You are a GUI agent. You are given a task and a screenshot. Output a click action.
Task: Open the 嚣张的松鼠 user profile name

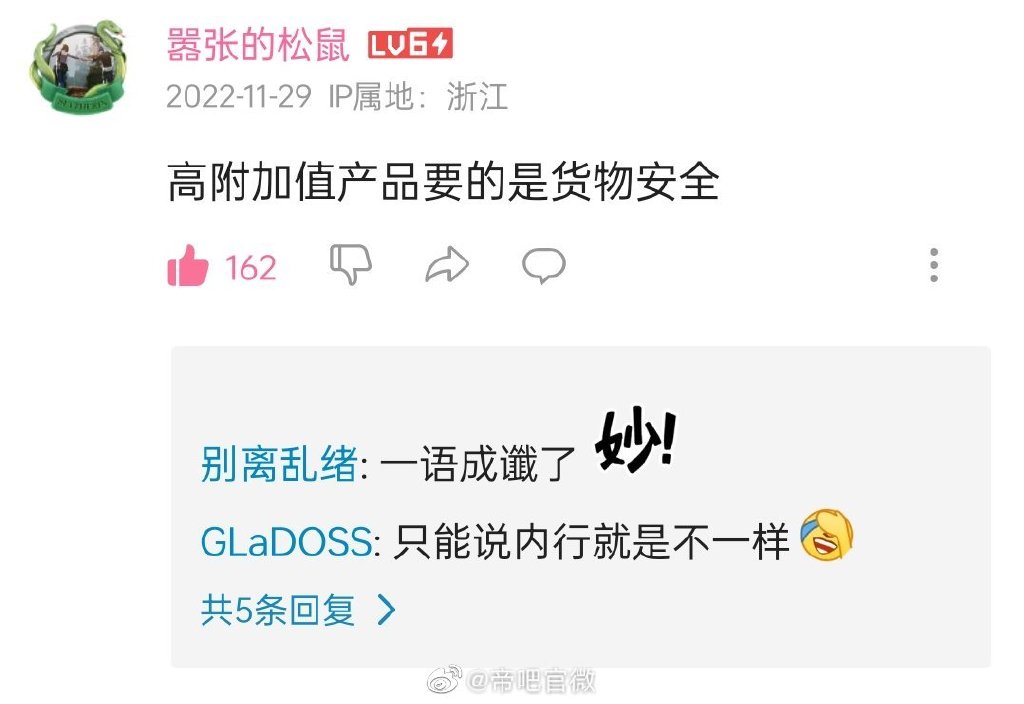(x=258, y=45)
